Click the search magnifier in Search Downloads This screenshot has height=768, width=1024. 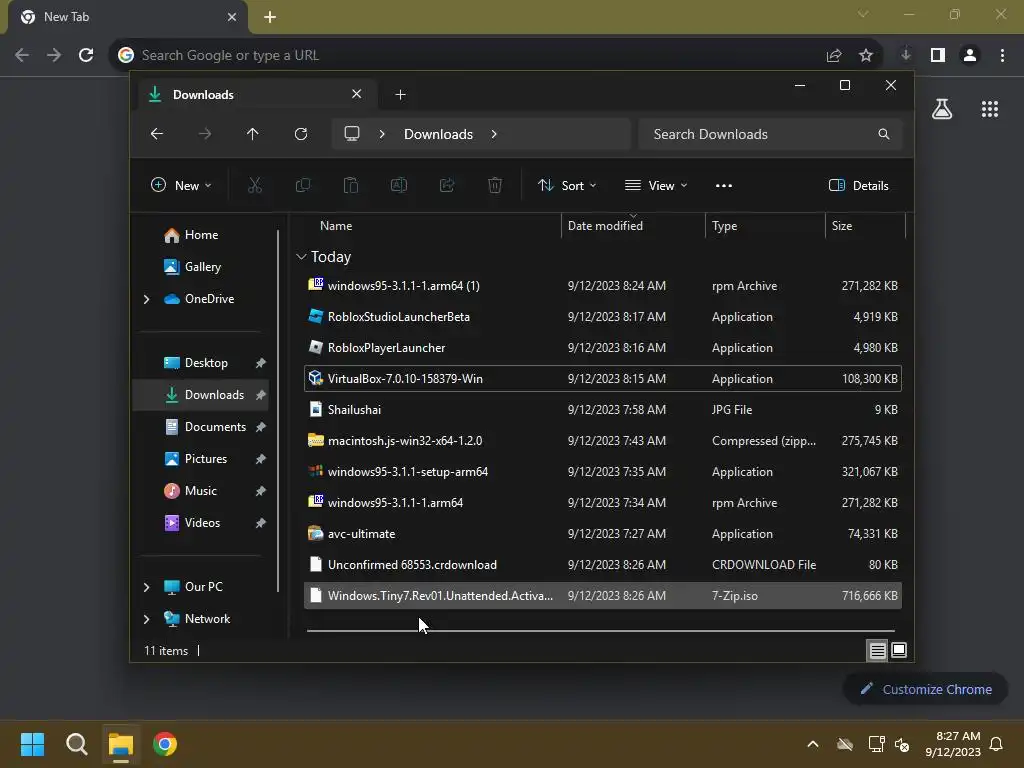click(x=884, y=134)
